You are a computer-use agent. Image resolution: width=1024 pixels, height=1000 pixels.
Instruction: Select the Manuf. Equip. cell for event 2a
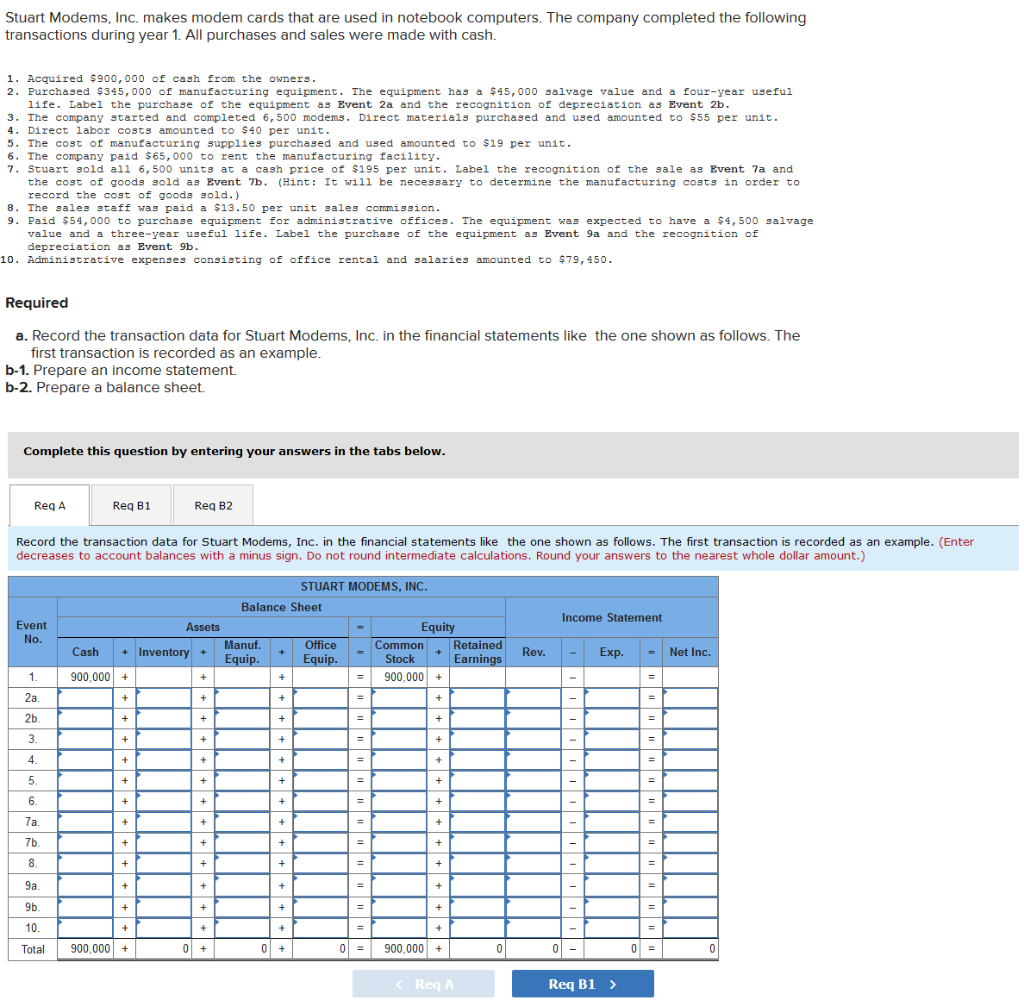coord(242,698)
